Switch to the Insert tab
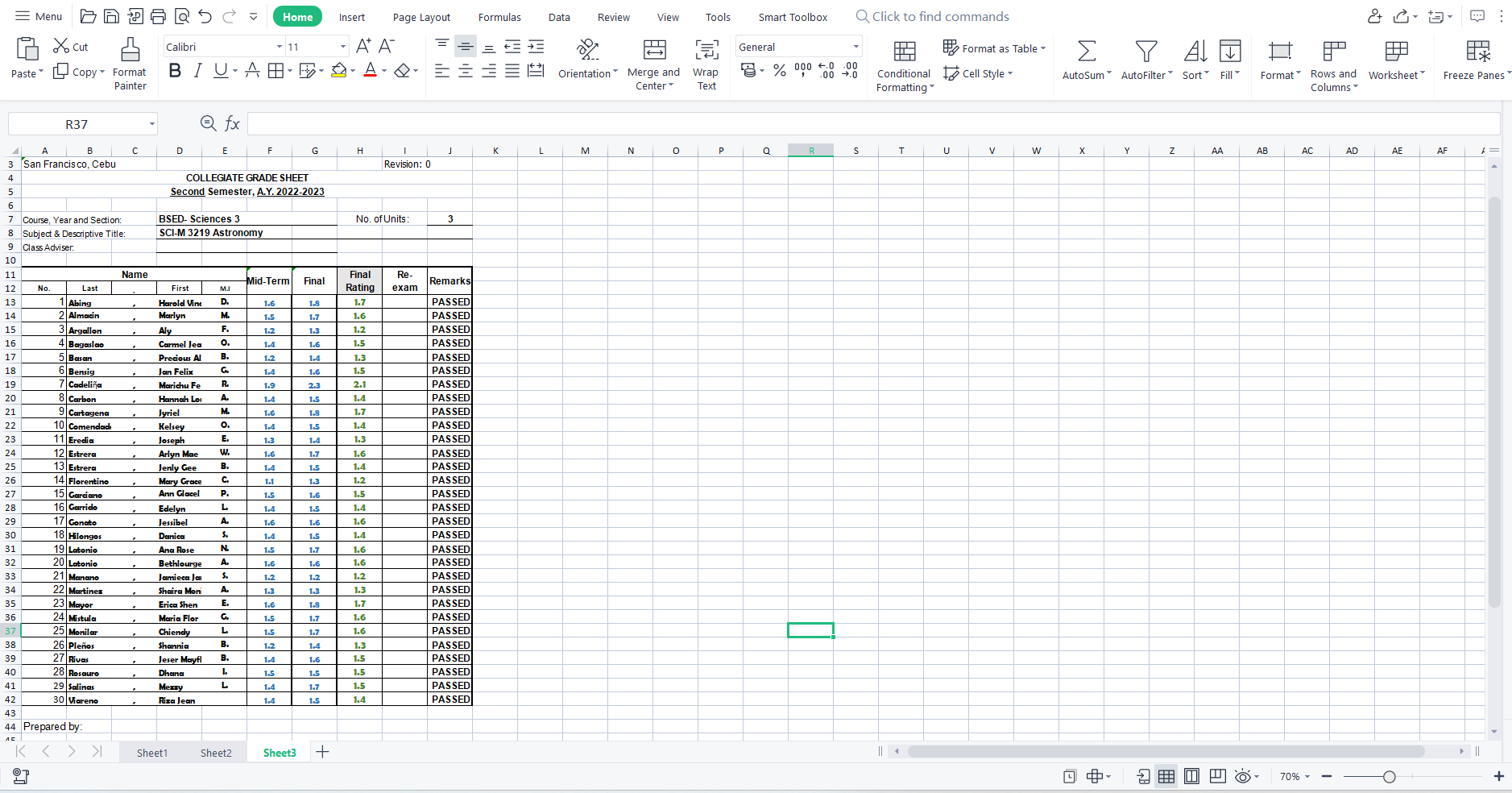 tap(351, 17)
